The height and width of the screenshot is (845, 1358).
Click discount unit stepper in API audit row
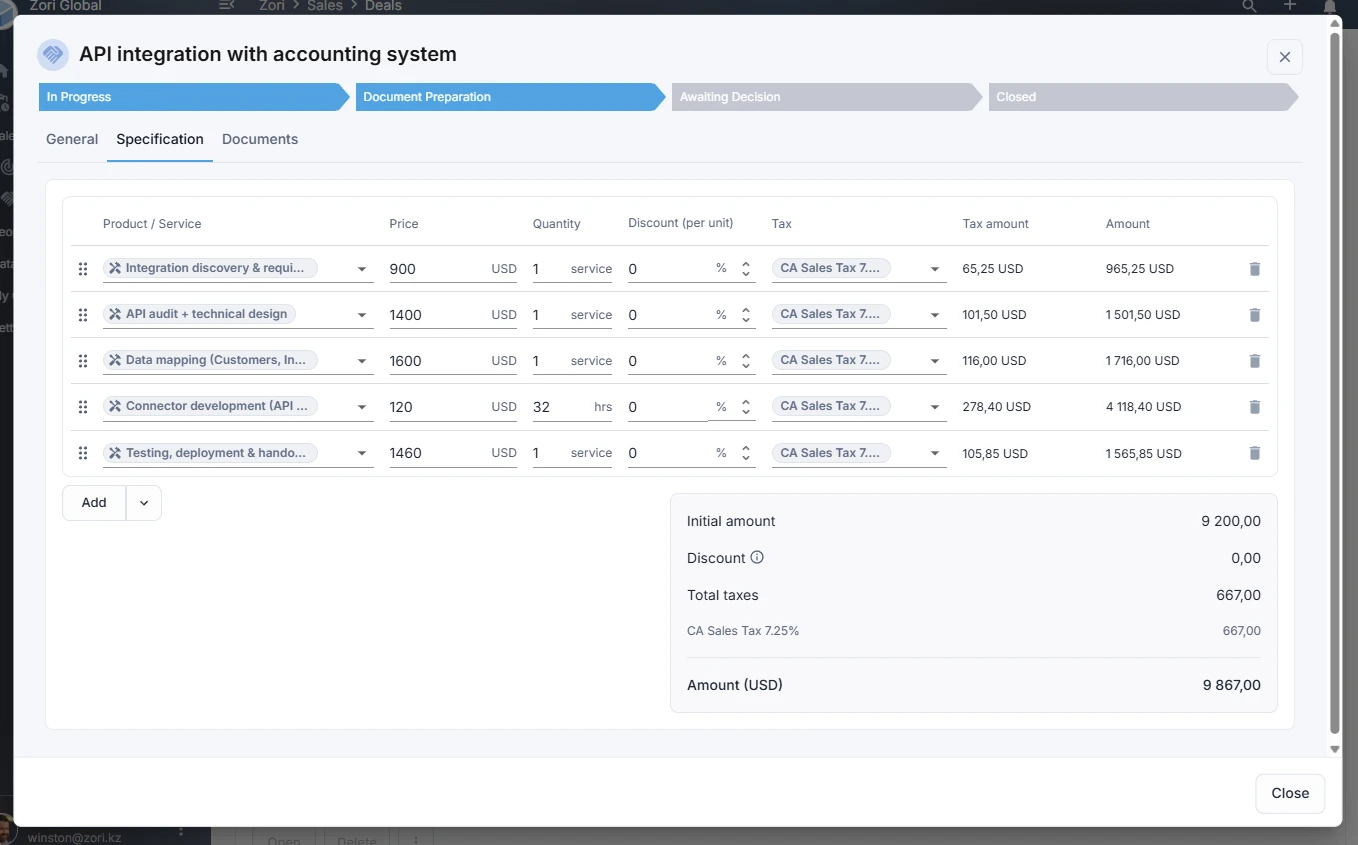point(746,315)
